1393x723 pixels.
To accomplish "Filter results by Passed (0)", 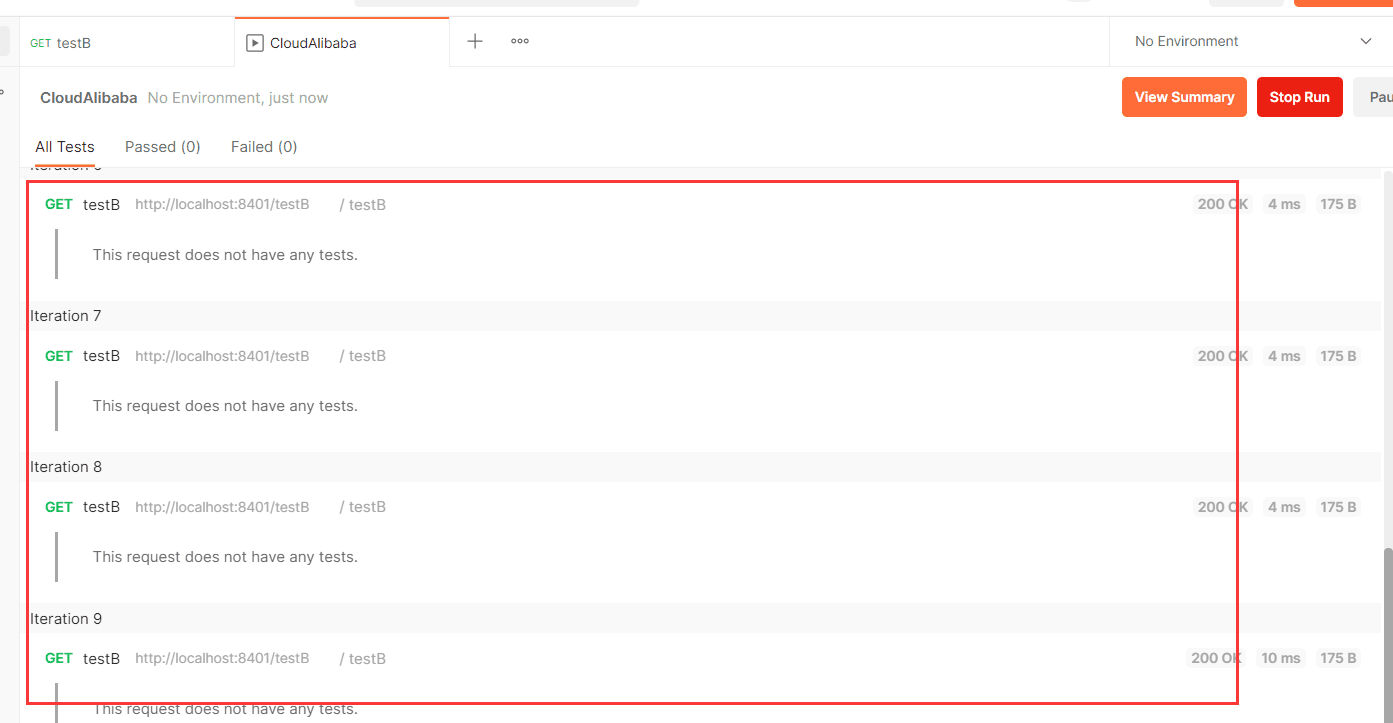I will (162, 147).
